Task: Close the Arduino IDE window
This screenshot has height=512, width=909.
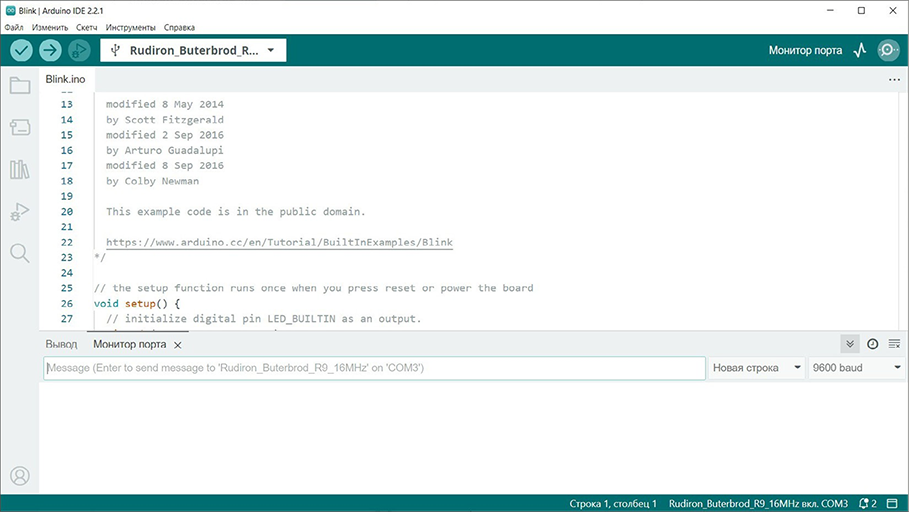Action: (893, 10)
